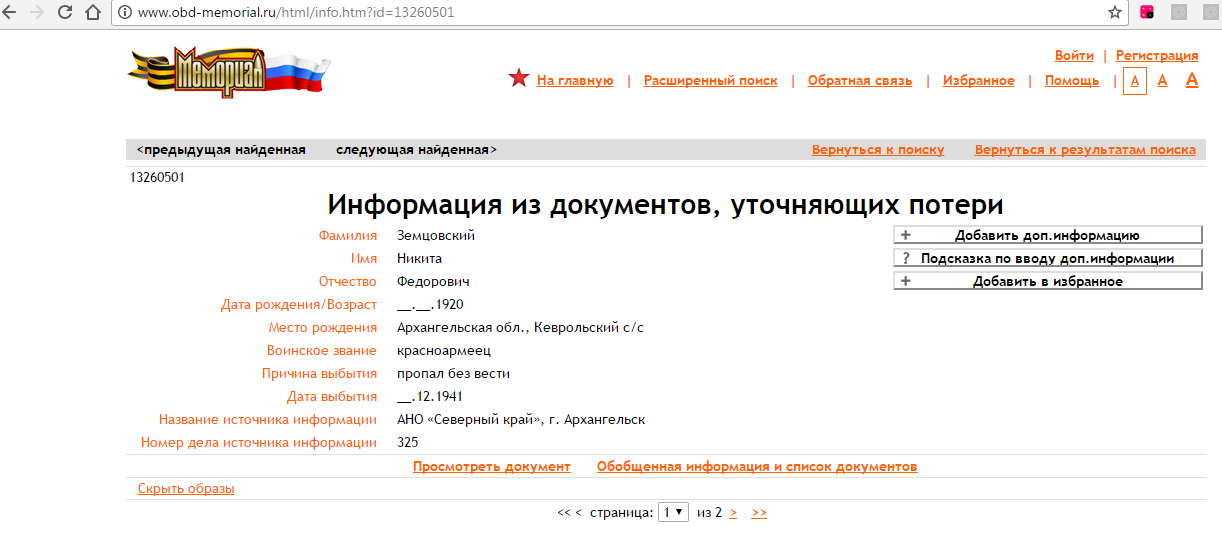Click the Фамилия field label
The height and width of the screenshot is (536, 1222).
348,236
